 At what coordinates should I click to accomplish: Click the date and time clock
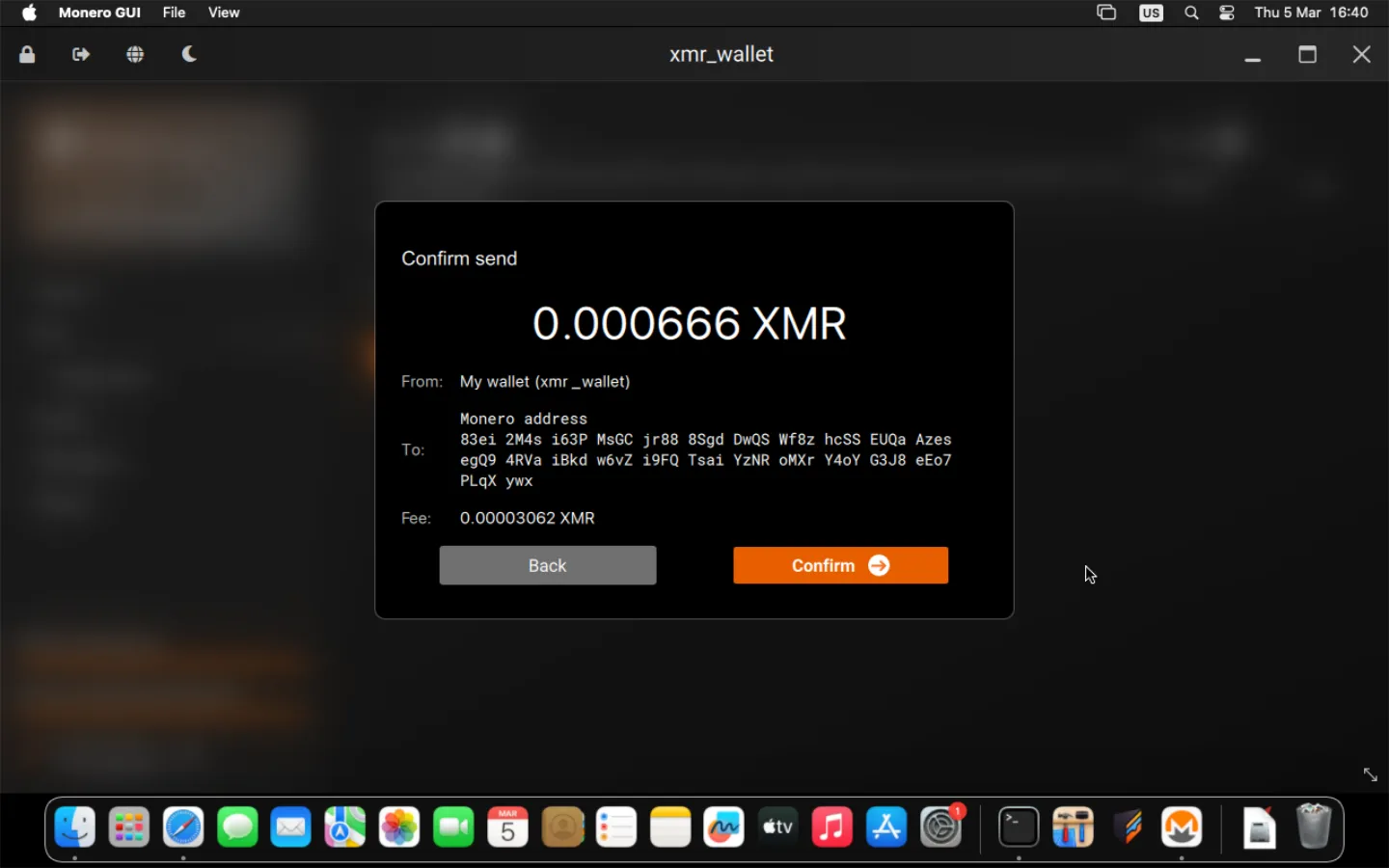click(x=1311, y=13)
